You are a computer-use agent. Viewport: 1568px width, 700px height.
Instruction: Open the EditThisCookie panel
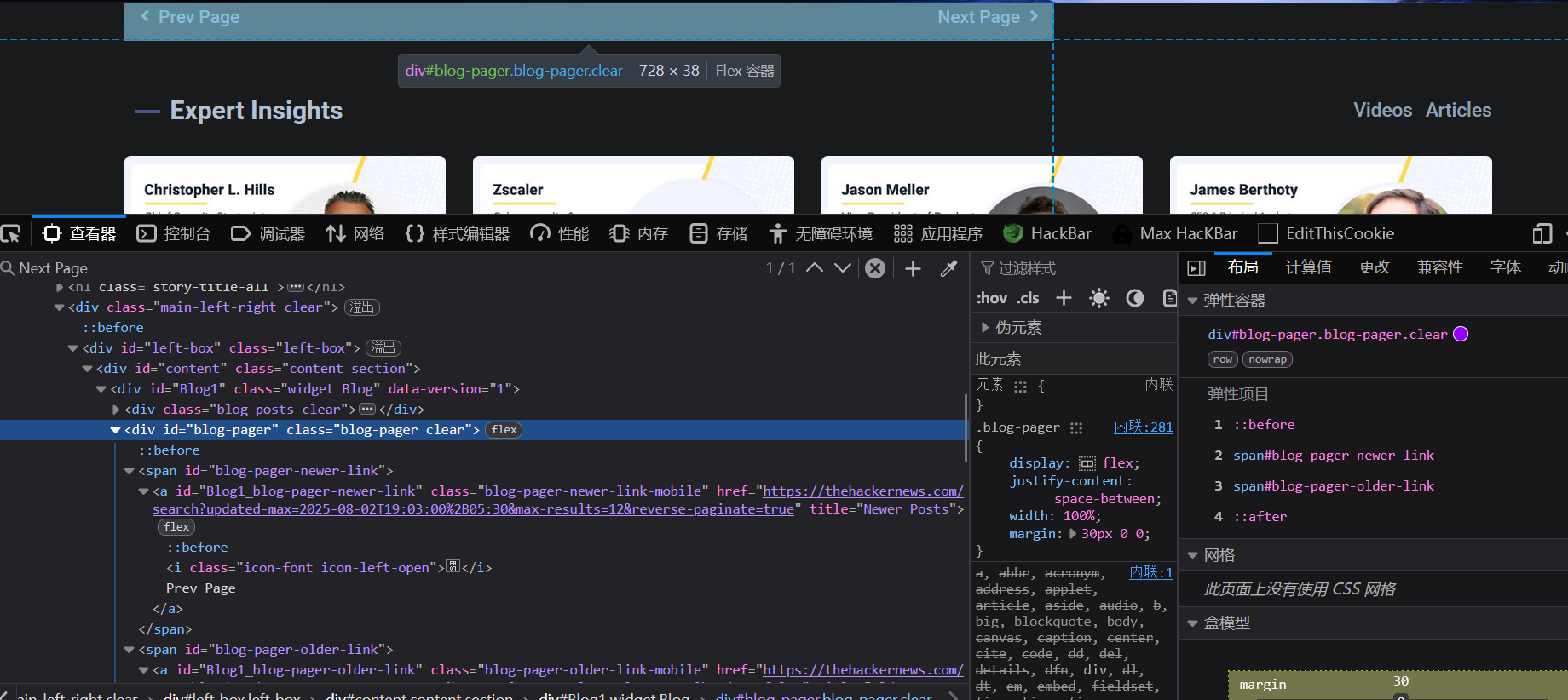point(1327,233)
